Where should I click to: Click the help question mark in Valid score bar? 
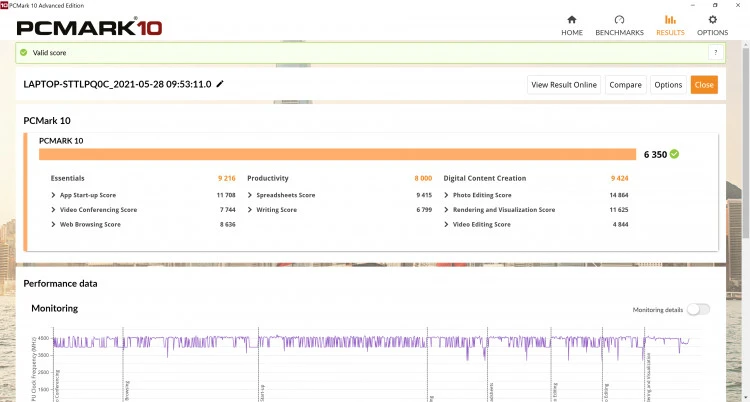tap(716, 53)
